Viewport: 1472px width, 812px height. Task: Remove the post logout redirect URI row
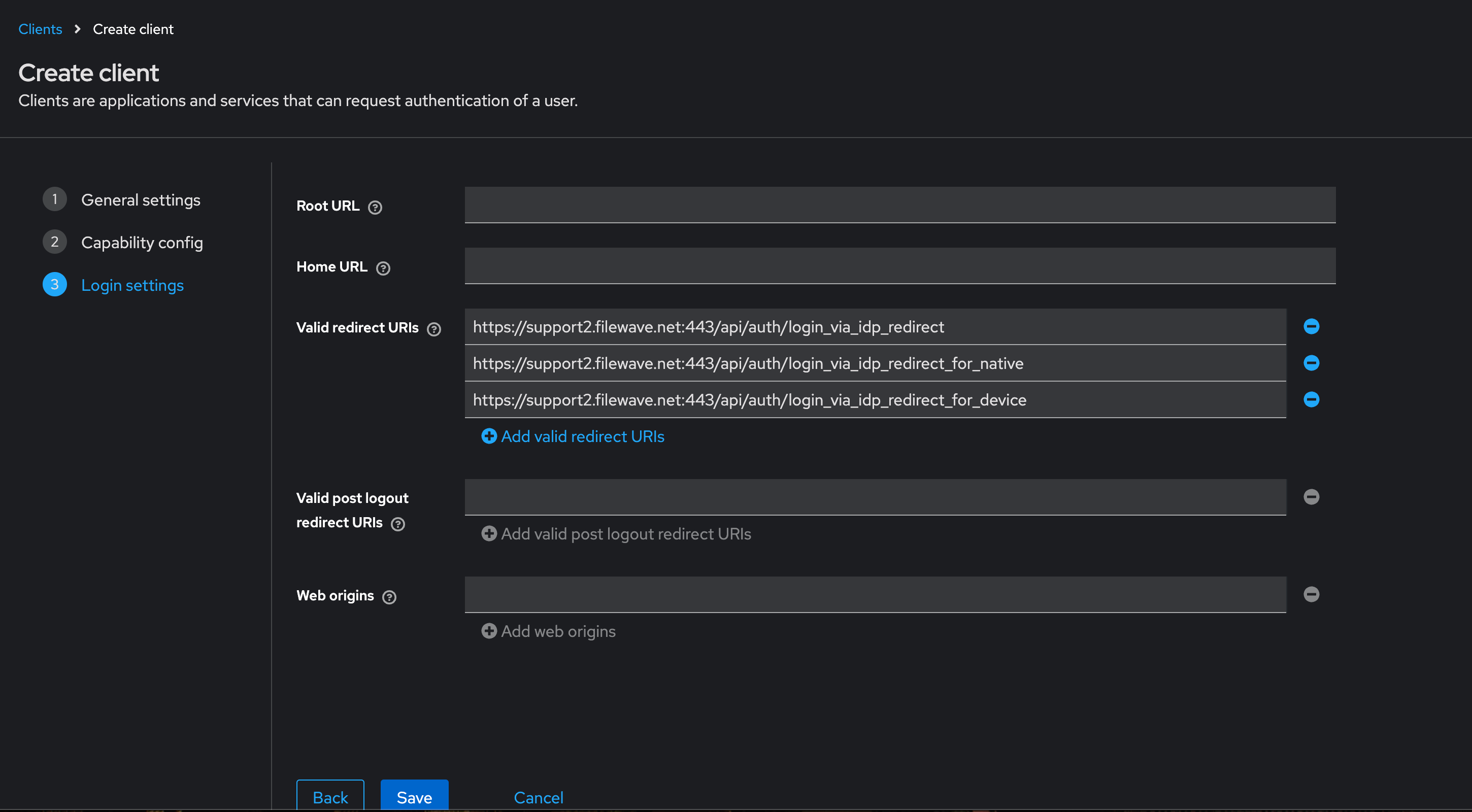1312,496
